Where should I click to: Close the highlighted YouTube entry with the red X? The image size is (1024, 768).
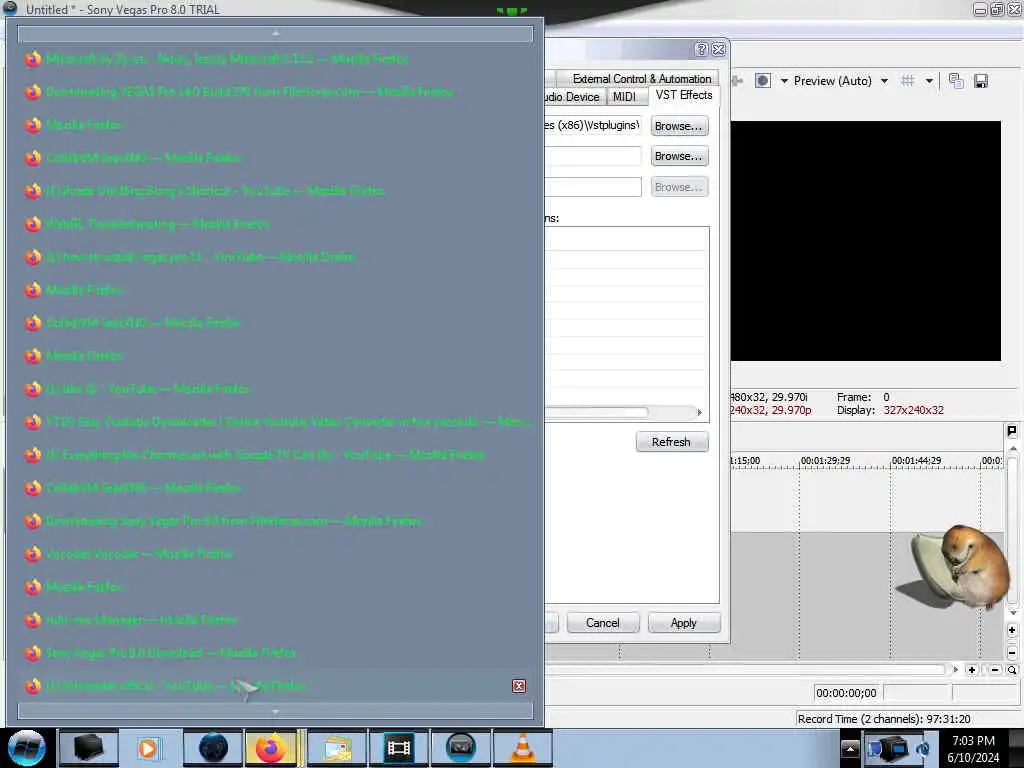click(x=519, y=686)
